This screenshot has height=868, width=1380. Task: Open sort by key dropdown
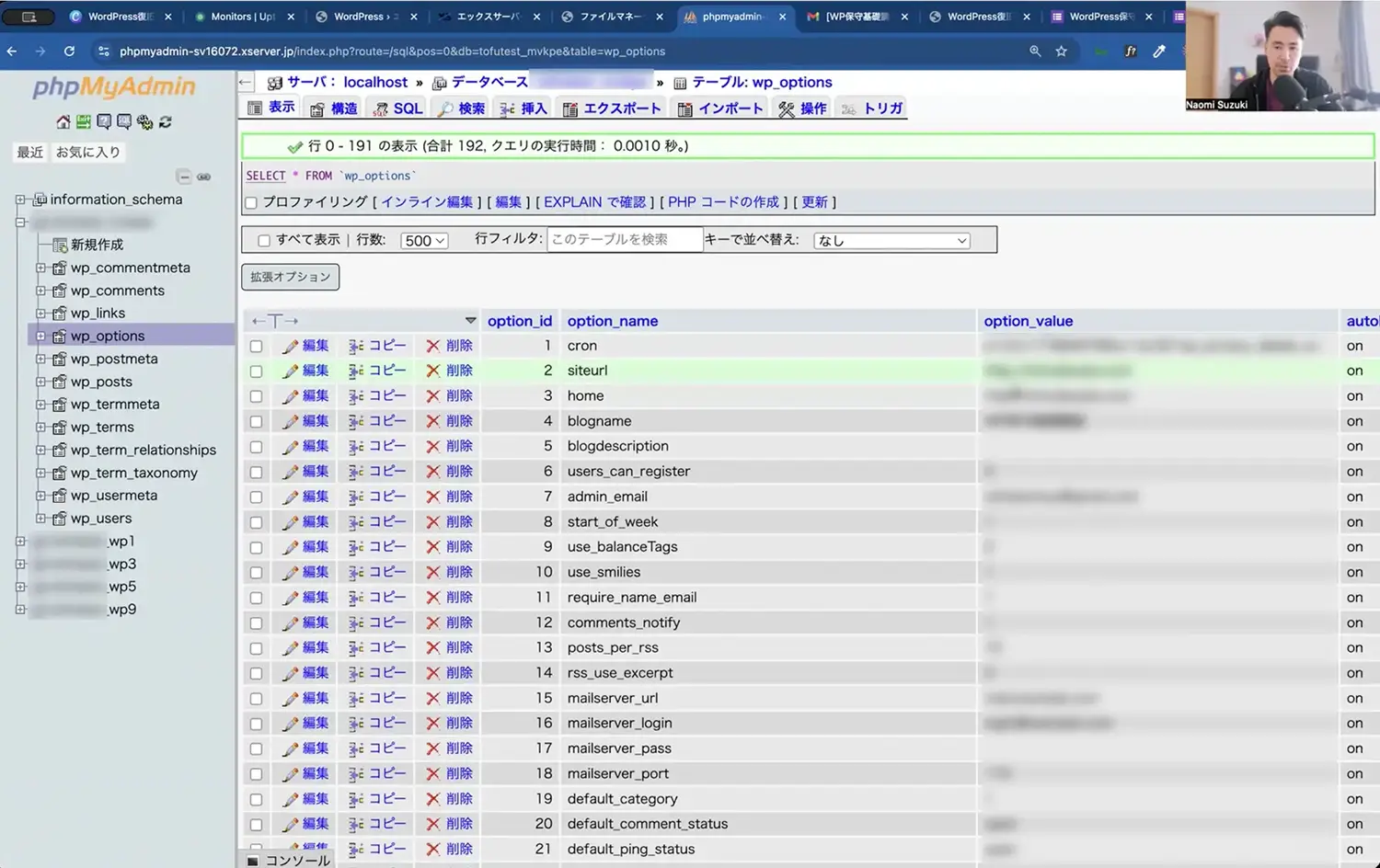[891, 241]
